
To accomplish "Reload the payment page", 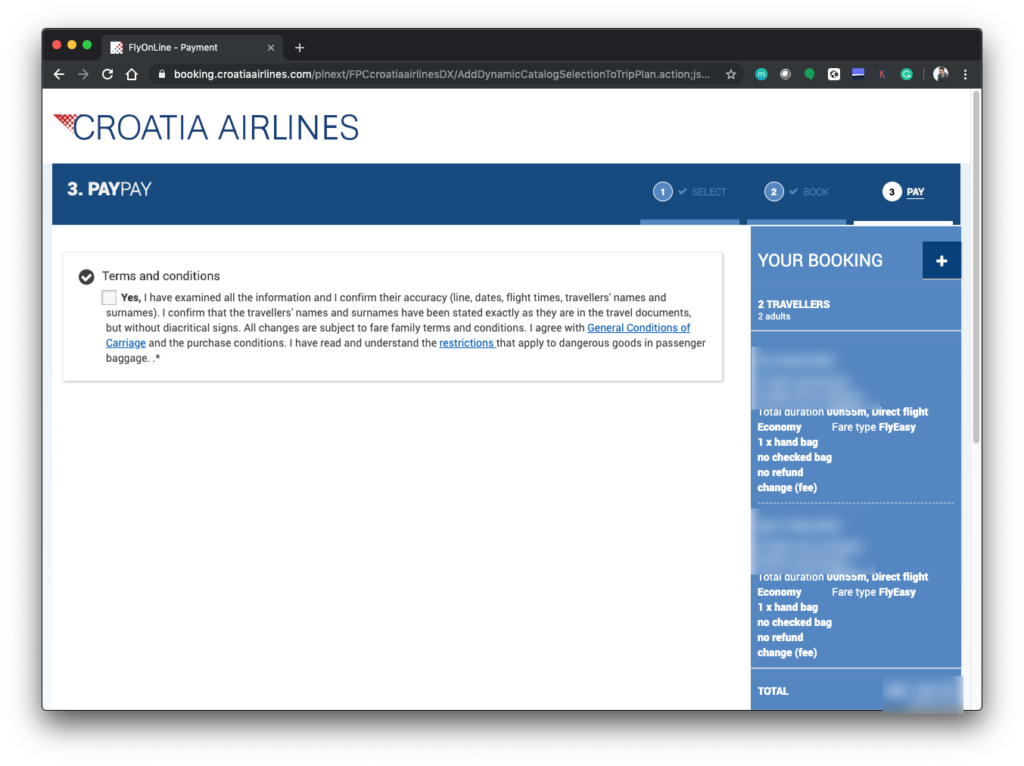I will [x=107, y=74].
